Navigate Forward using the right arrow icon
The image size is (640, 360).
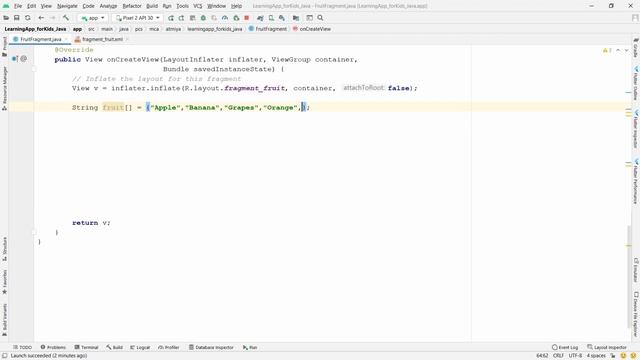(53, 18)
